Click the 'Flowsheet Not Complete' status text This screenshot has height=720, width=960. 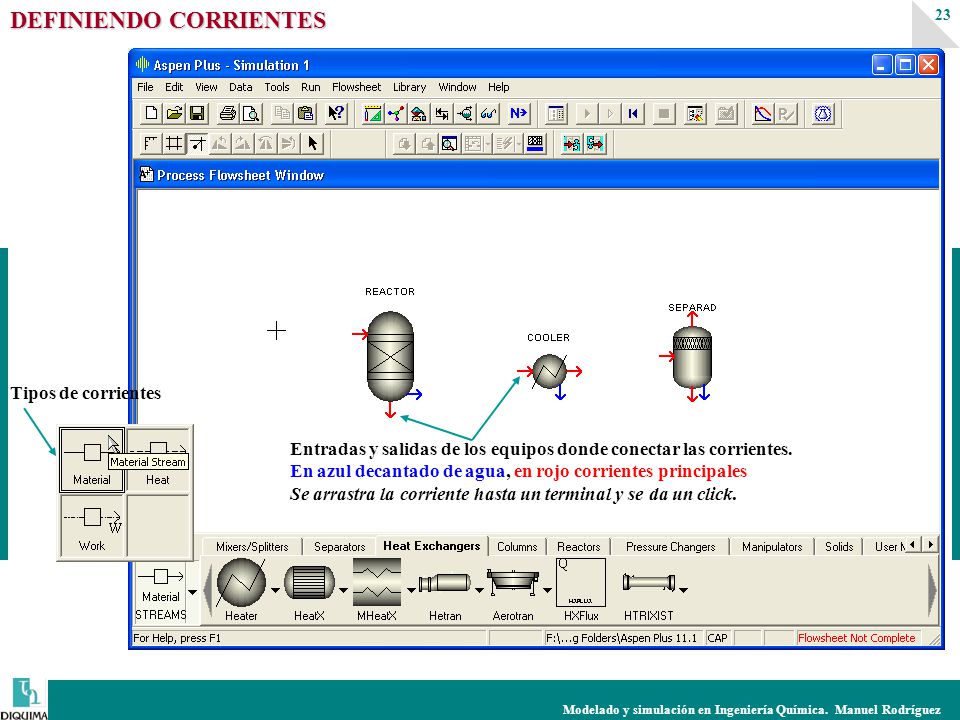coord(856,638)
